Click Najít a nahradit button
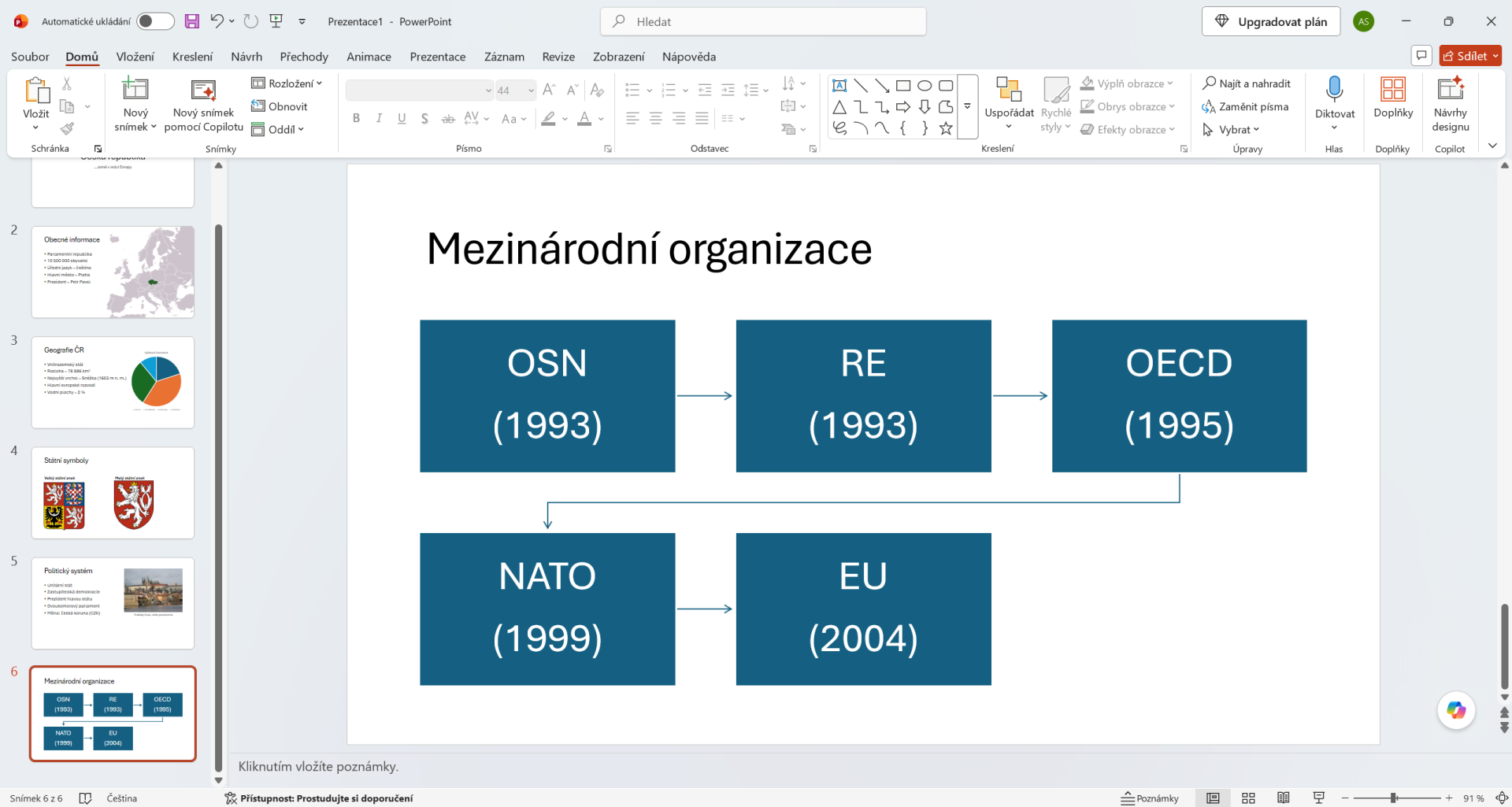1512x807 pixels. [1246, 83]
